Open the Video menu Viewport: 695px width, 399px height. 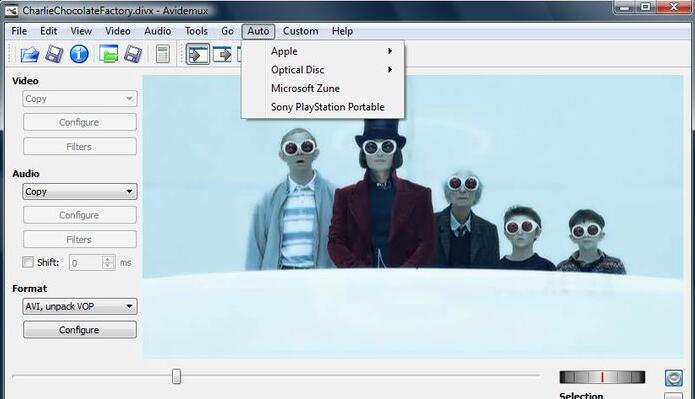pyautogui.click(x=118, y=31)
